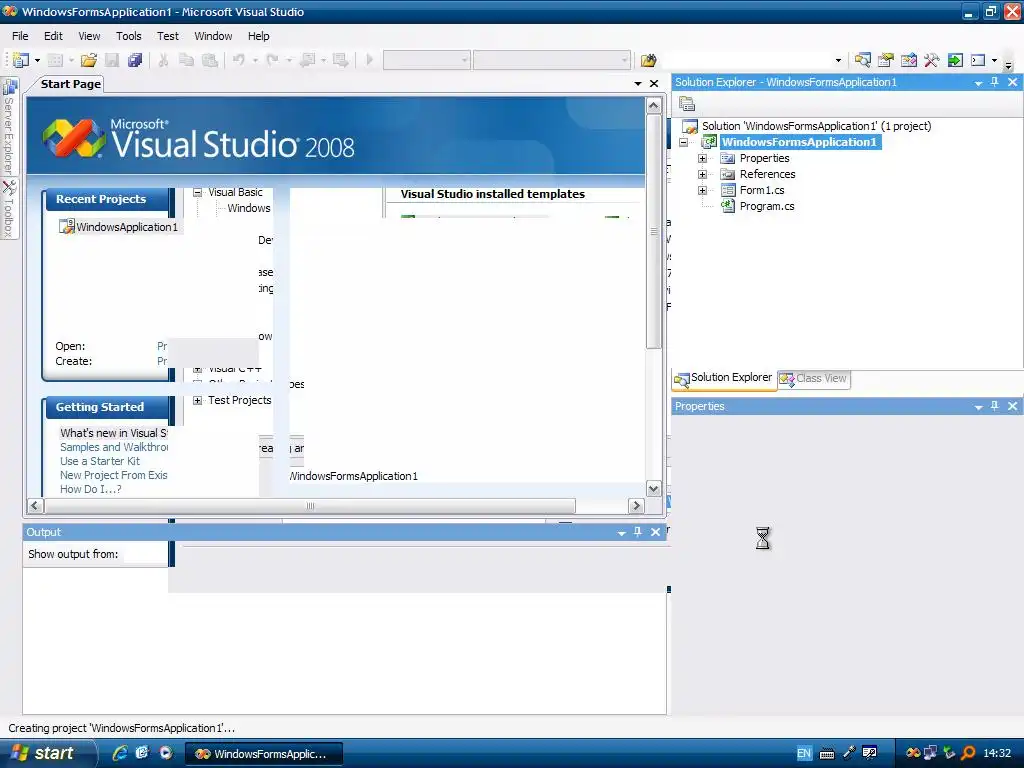Screen dimensions: 1024x768
Task: Open the Help menu
Action: point(259,36)
